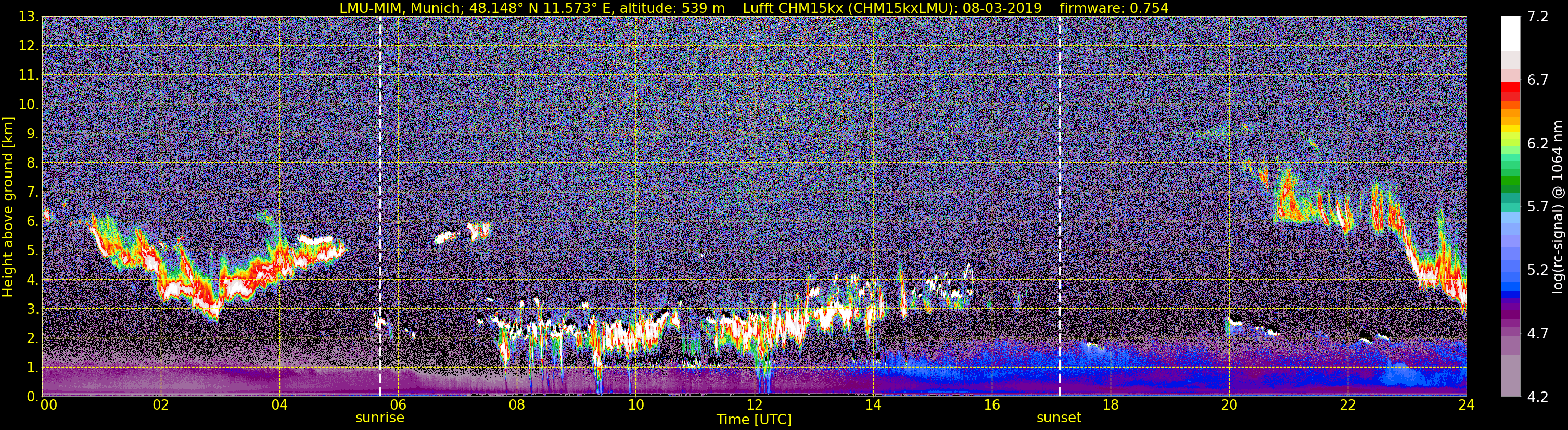Click the white dashed sunrise marker line
This screenshot has width=1568, height=430.
380,207
